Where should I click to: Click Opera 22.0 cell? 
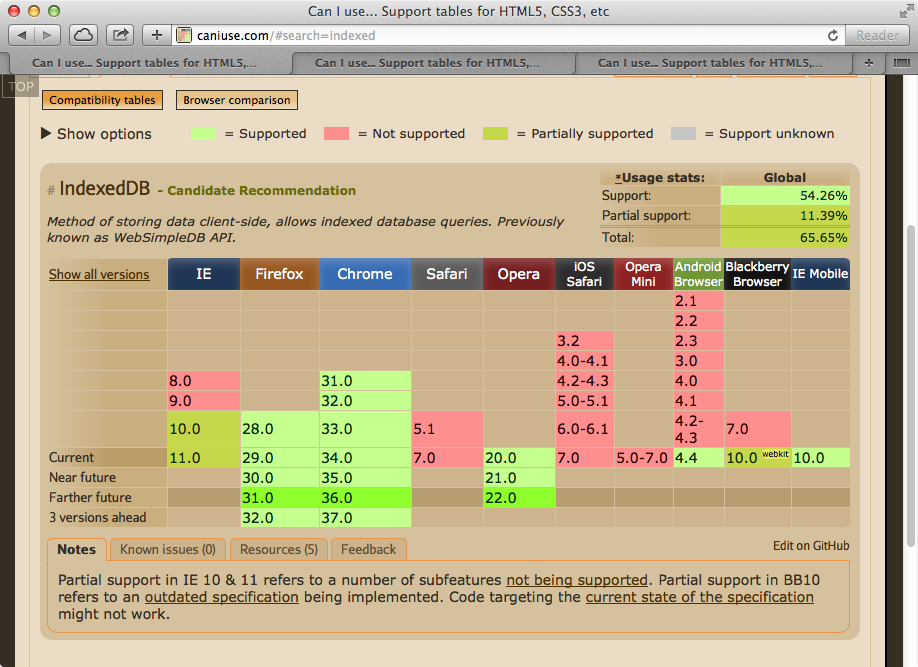point(519,498)
